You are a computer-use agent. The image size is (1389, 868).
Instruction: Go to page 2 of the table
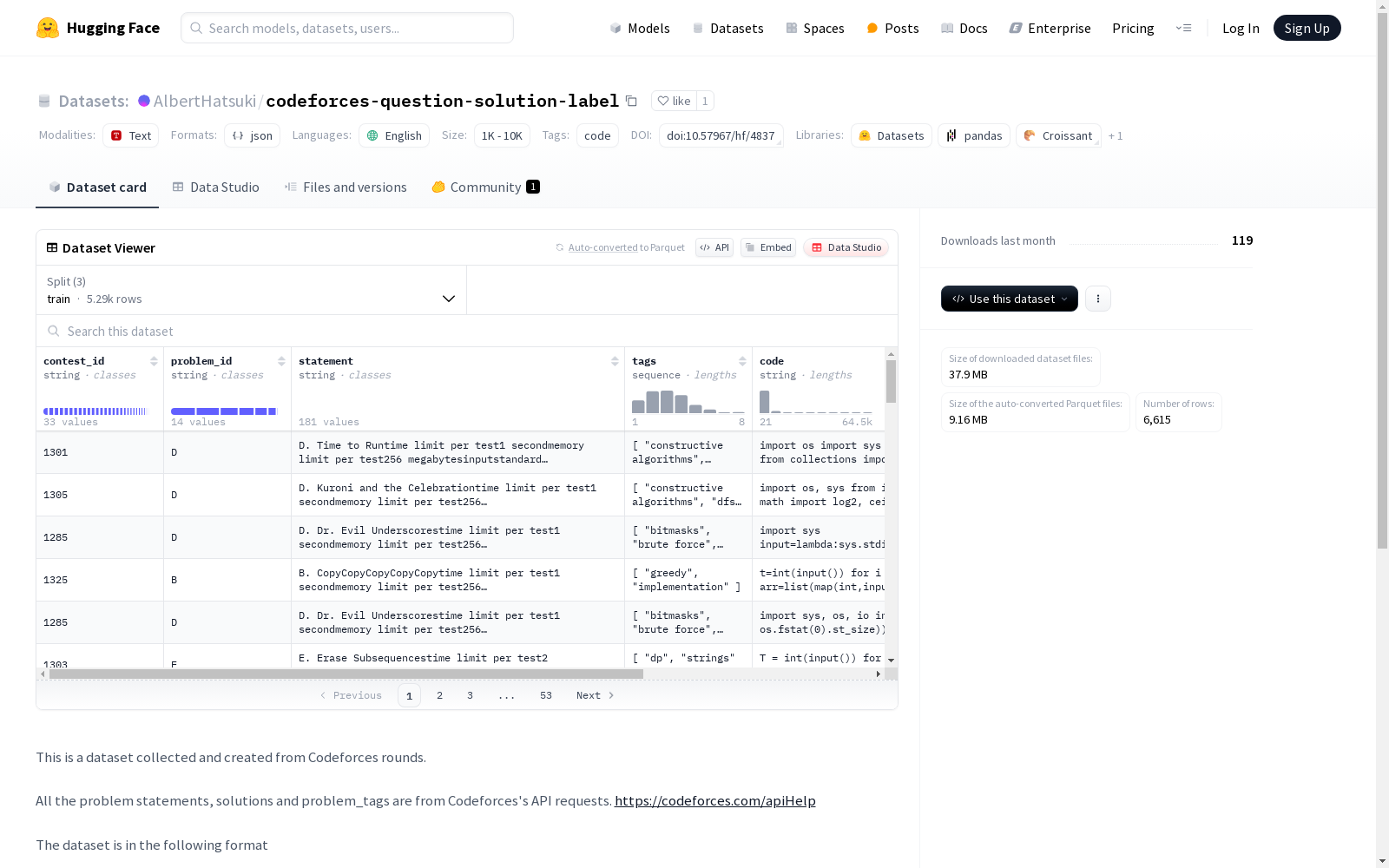439,695
